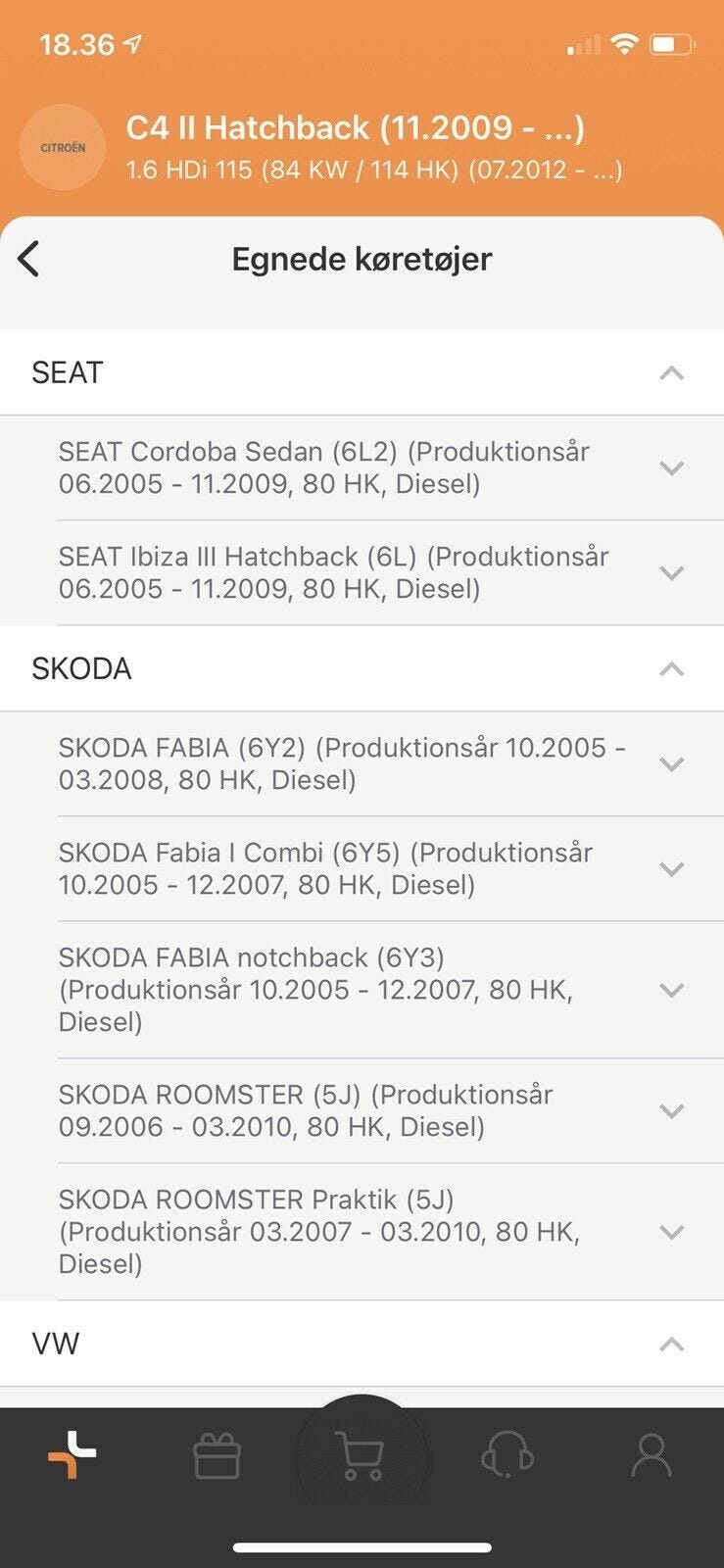Collapse the SEAT section
The height and width of the screenshot is (1568, 724).
671,373
